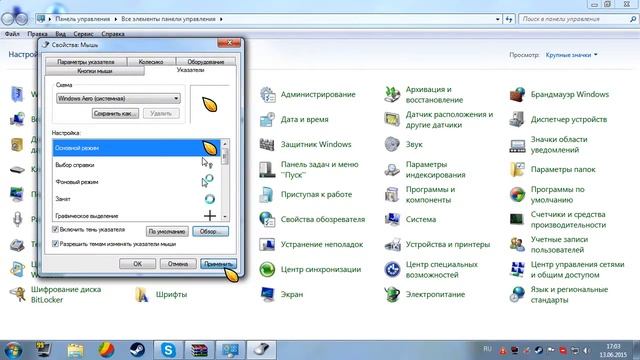Open the Шрифты icon

click(142, 294)
